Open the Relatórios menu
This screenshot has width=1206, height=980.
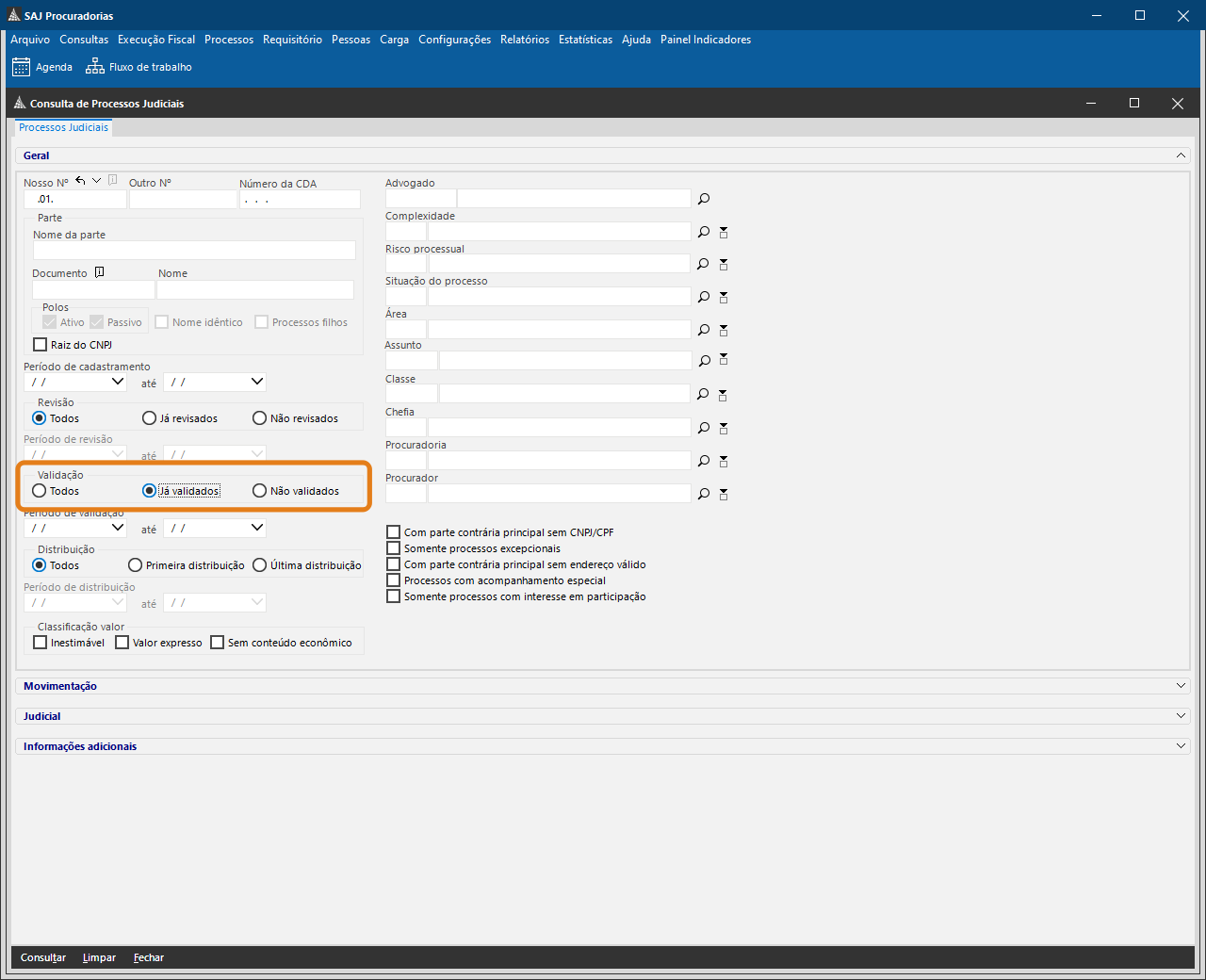coord(525,40)
